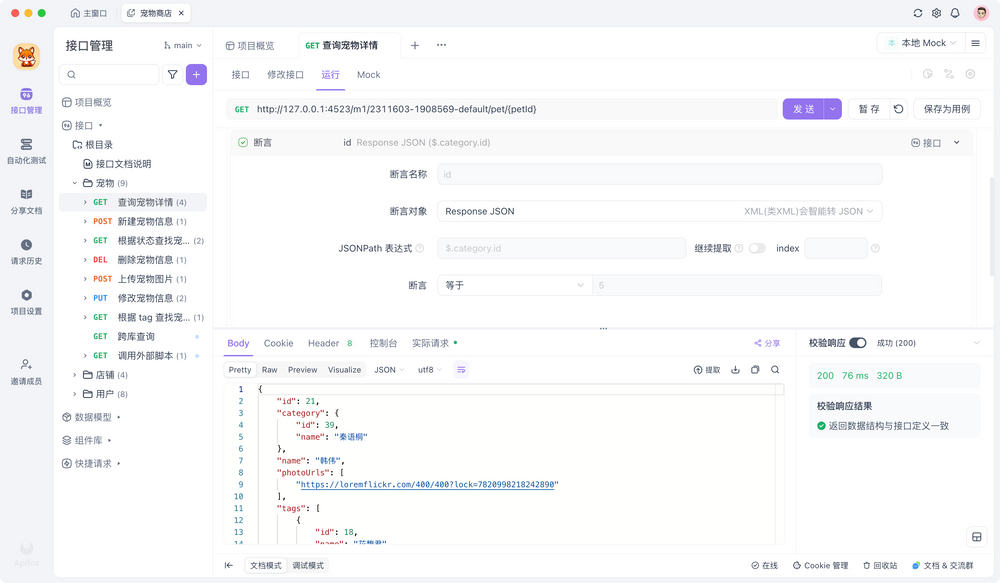The width and height of the screenshot is (1000, 583).
Task: Copy the response body content
Action: 755,370
